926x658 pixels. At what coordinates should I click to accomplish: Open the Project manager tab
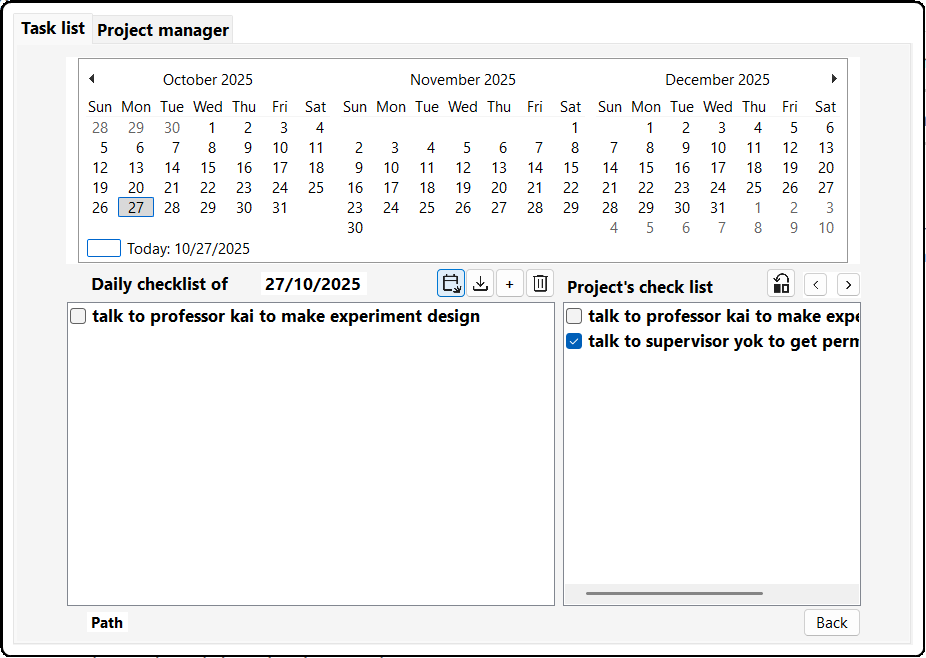pos(163,30)
